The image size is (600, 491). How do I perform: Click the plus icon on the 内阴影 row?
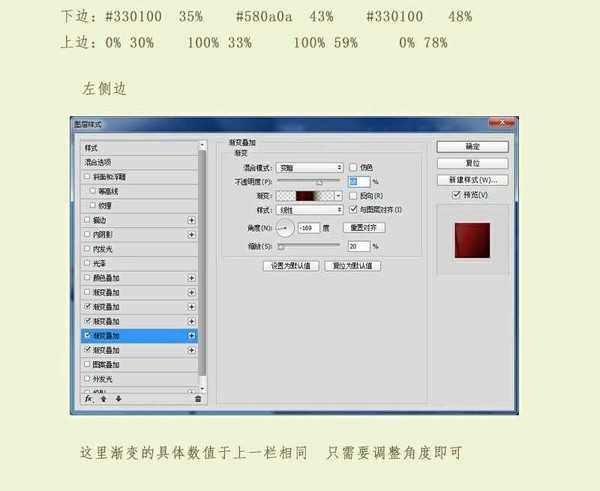coord(191,235)
